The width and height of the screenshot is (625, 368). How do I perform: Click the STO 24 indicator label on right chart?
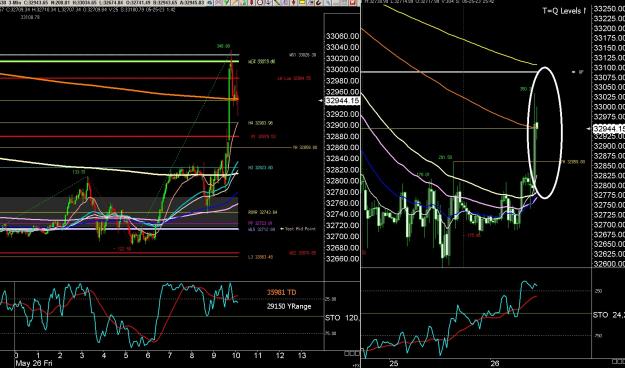[x=608, y=315]
